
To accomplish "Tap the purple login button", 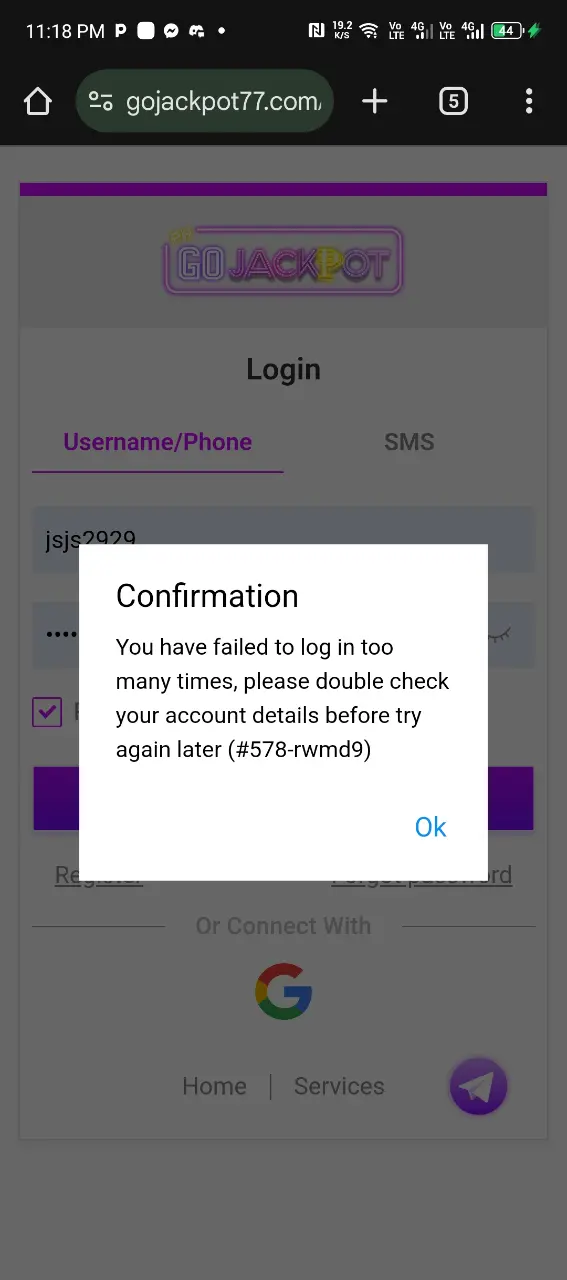I will coord(283,798).
